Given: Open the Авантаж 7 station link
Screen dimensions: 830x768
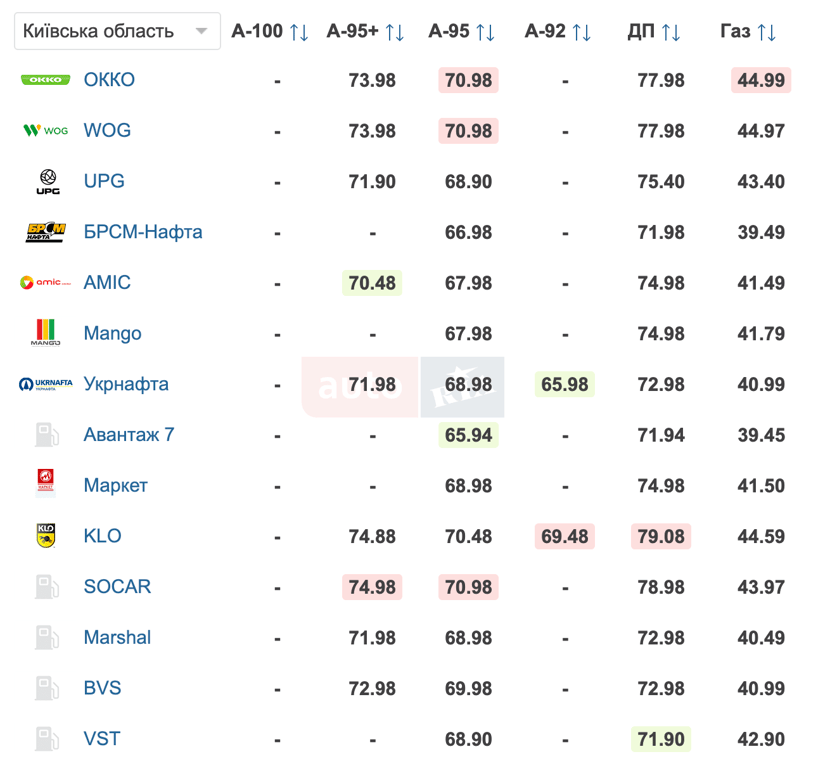Looking at the screenshot, I should (129, 435).
